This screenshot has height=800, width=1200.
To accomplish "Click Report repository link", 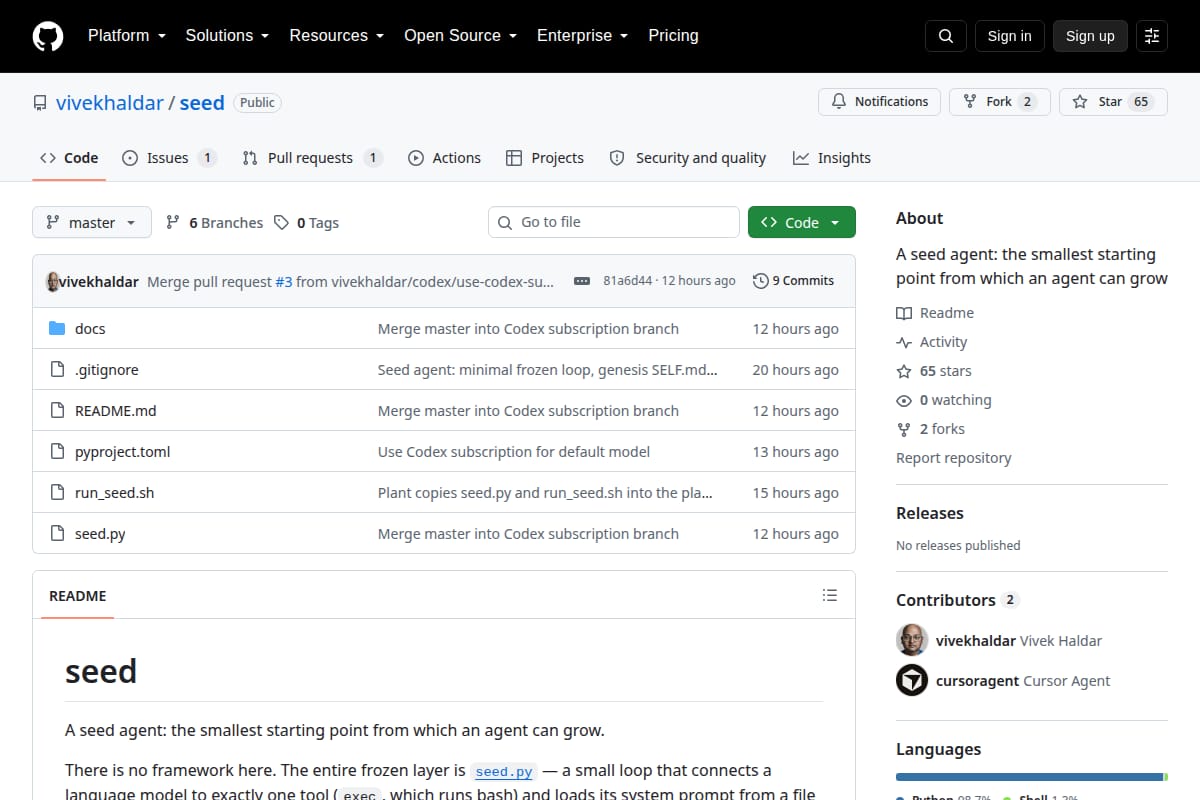I will [954, 458].
